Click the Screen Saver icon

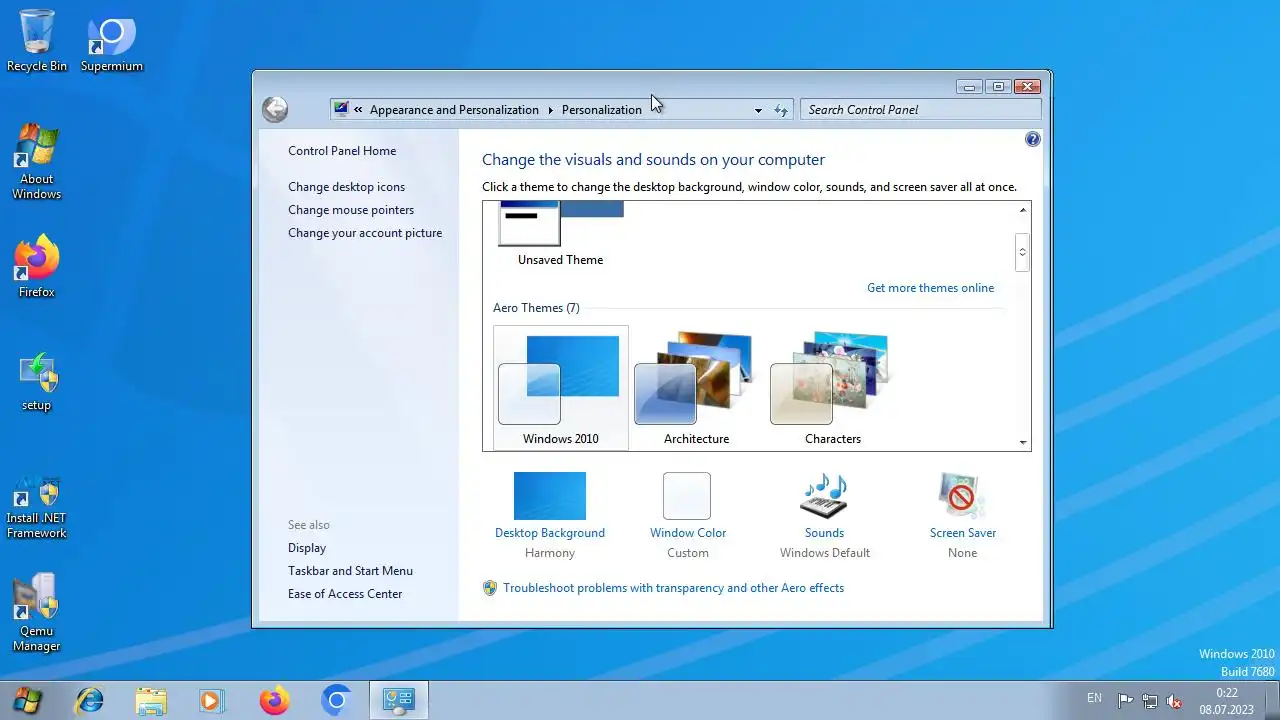click(962, 496)
